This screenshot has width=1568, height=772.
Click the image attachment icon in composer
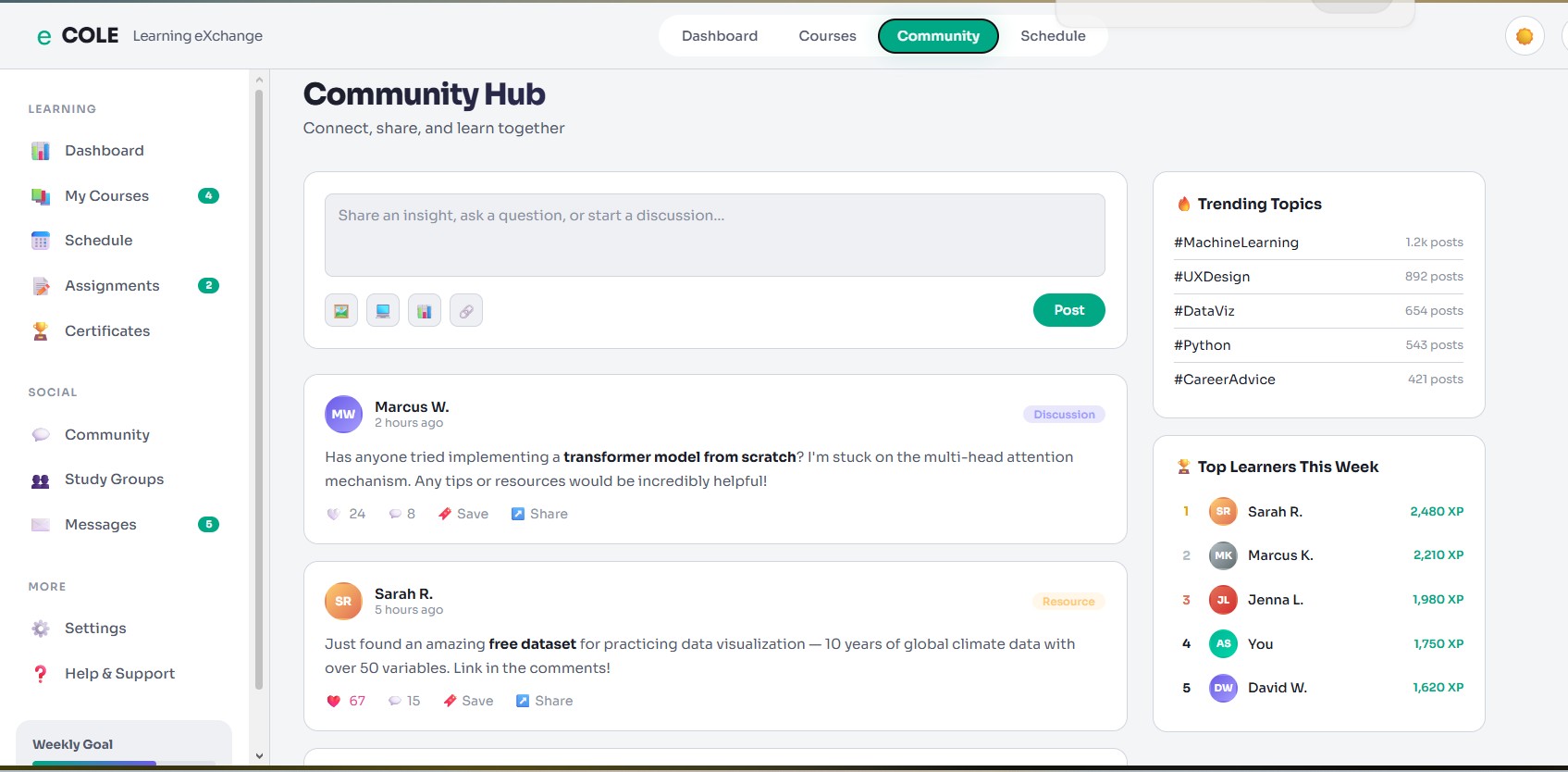point(341,311)
